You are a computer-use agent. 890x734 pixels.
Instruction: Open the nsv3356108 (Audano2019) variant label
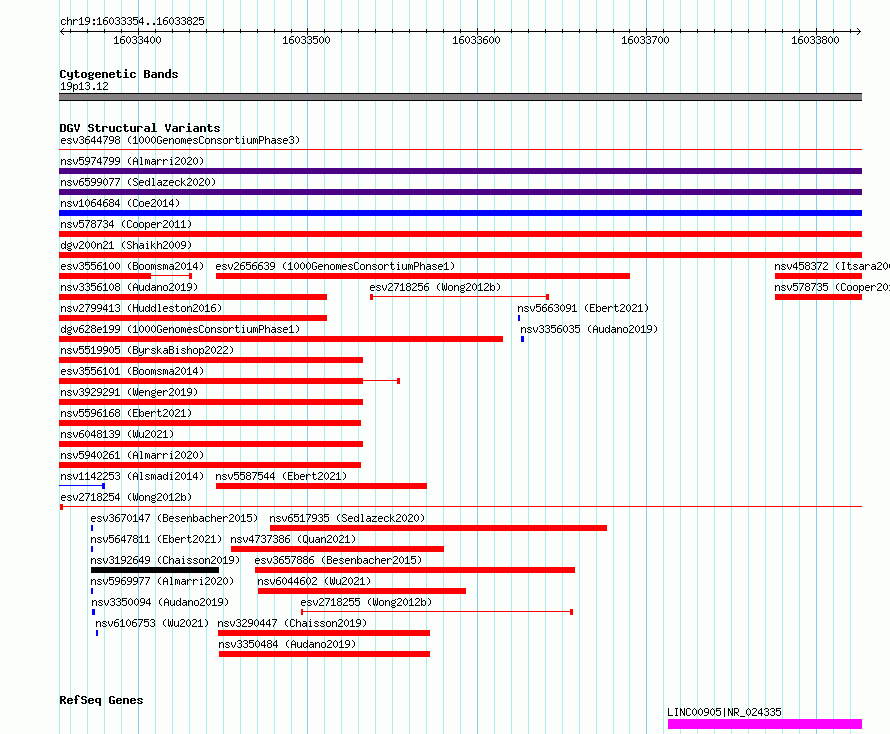pos(129,287)
